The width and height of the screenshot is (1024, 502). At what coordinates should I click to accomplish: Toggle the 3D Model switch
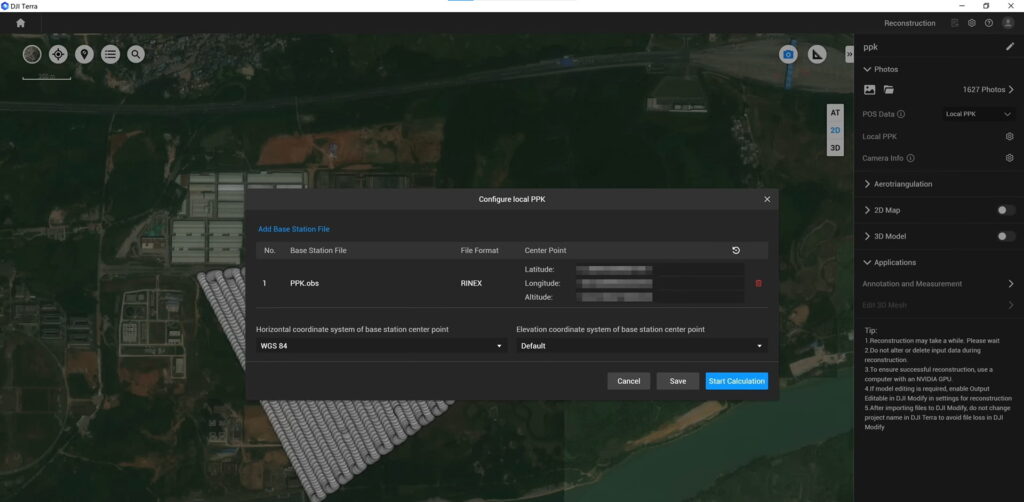click(1006, 236)
